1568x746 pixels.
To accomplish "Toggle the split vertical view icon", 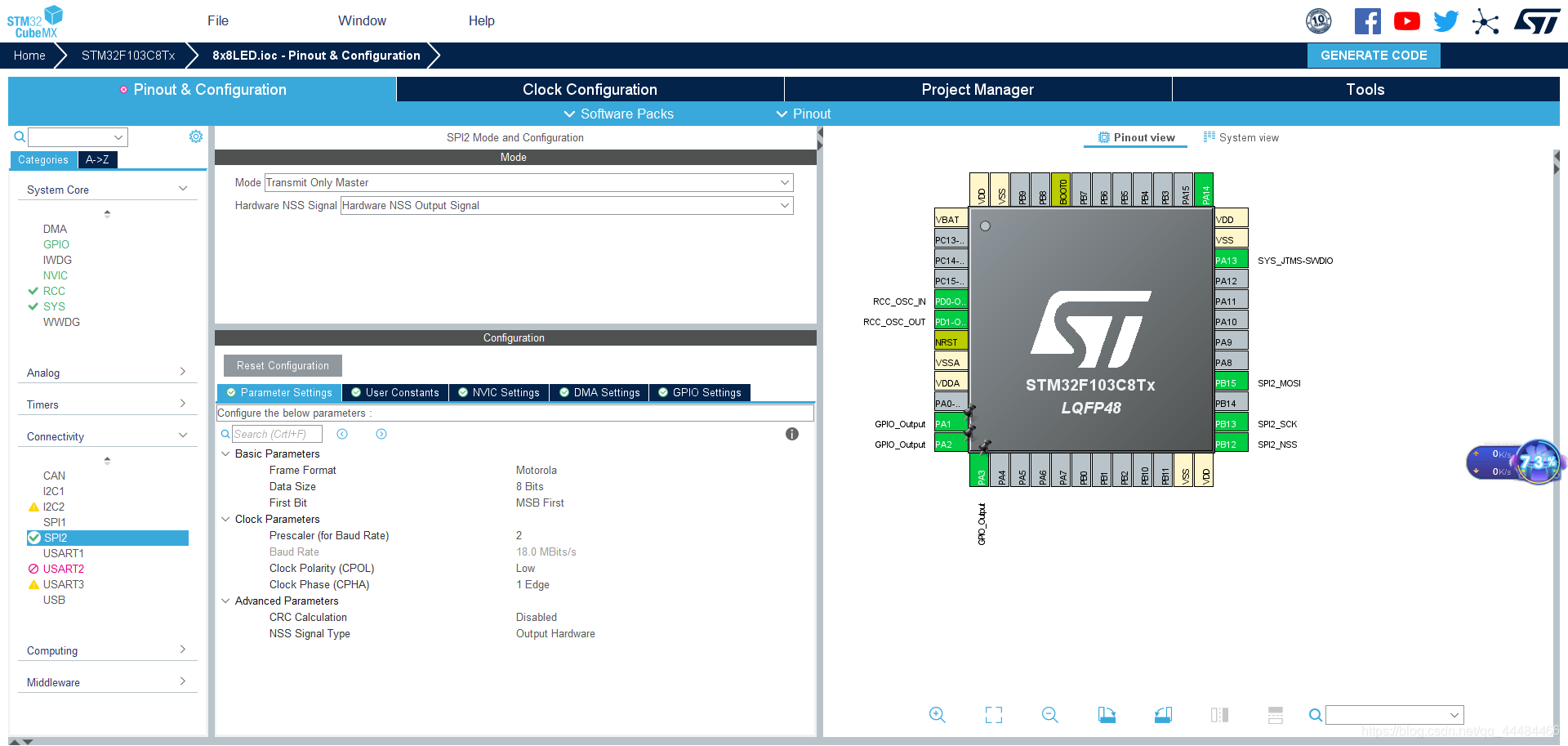I will coord(1219,715).
